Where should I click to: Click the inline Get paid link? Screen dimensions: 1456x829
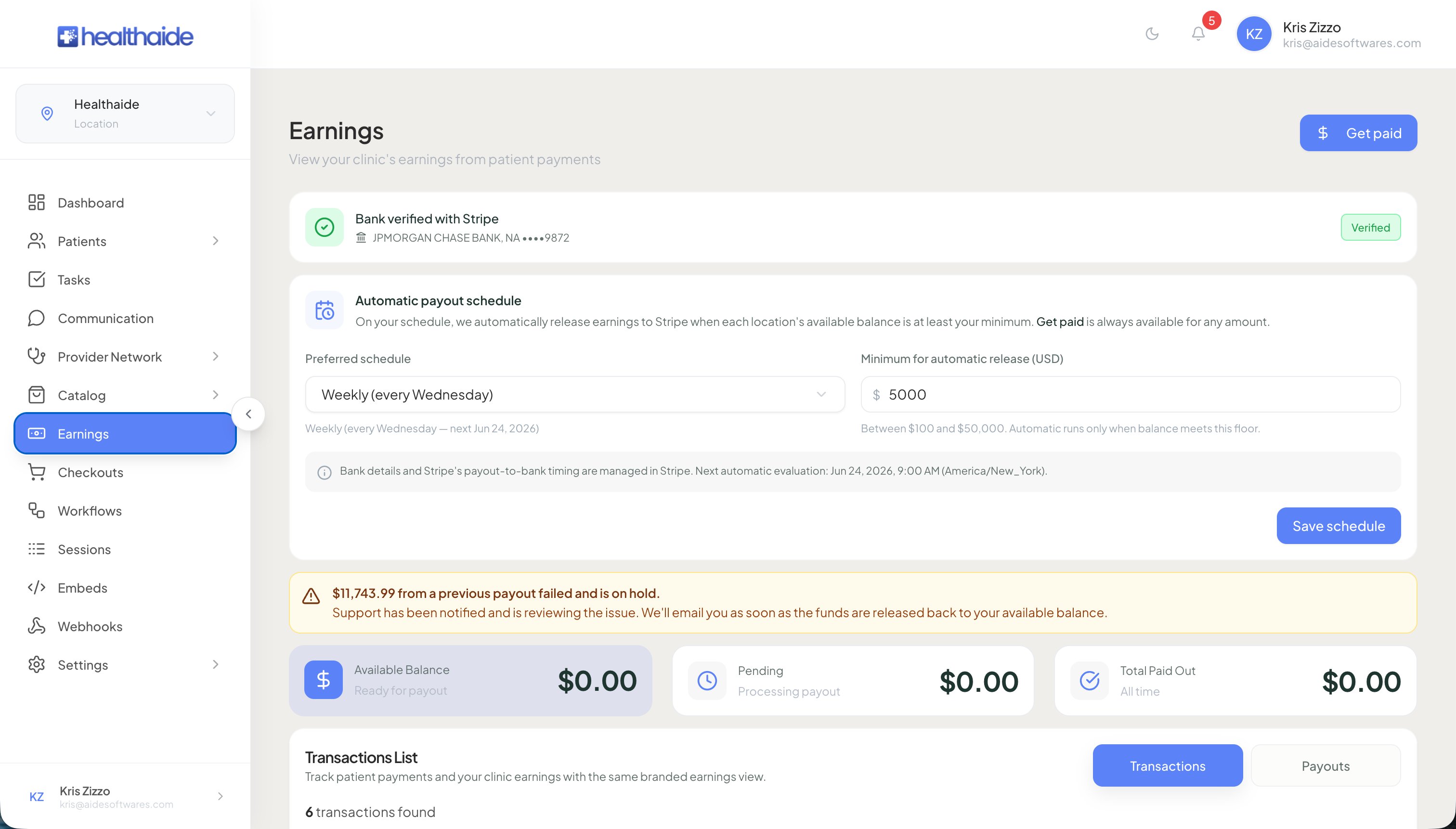click(1060, 322)
